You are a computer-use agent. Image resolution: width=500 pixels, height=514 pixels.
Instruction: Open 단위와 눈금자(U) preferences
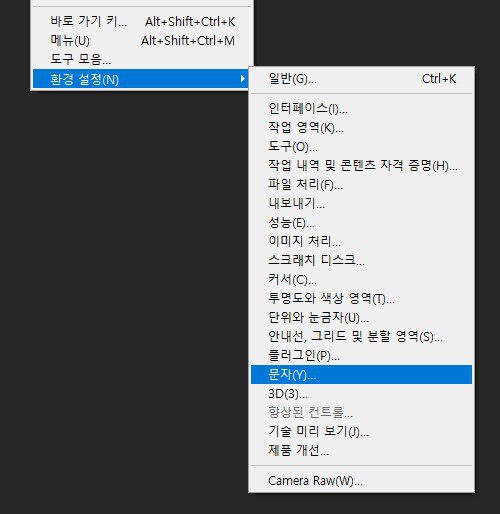pos(361,317)
